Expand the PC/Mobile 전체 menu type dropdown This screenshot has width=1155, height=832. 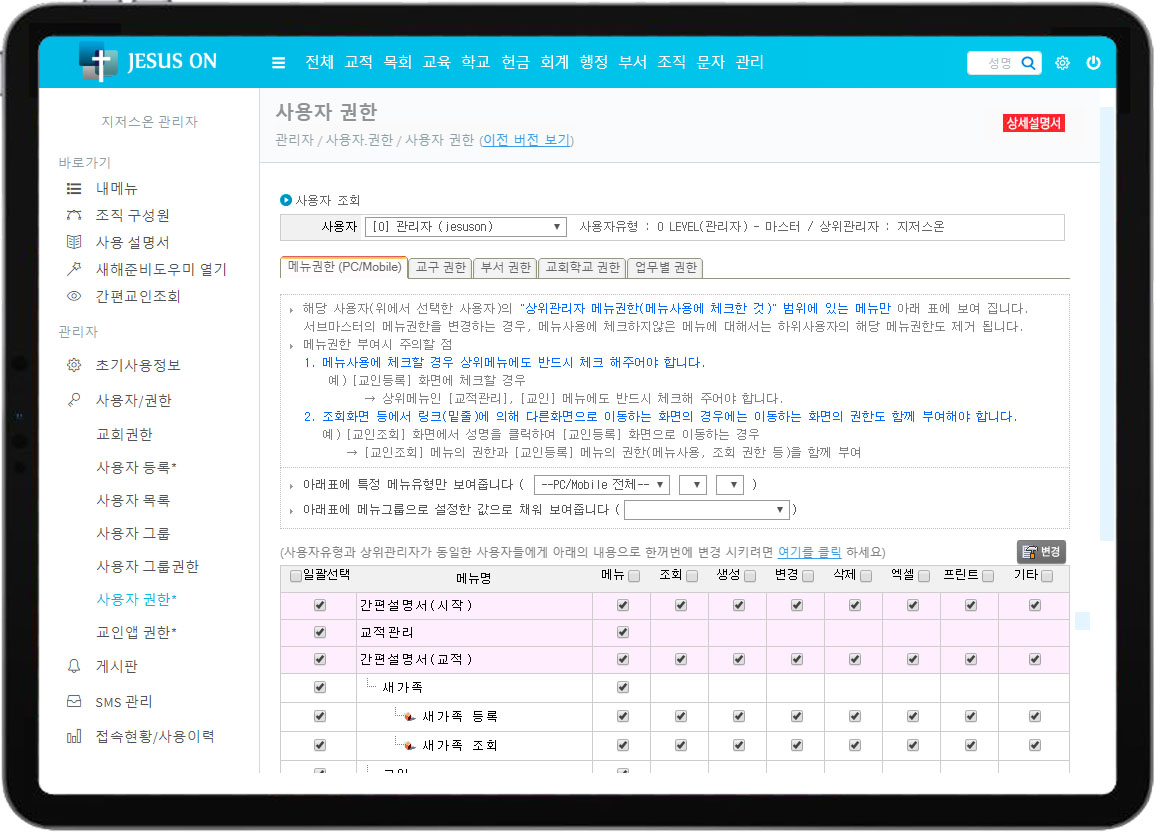(x=601, y=485)
